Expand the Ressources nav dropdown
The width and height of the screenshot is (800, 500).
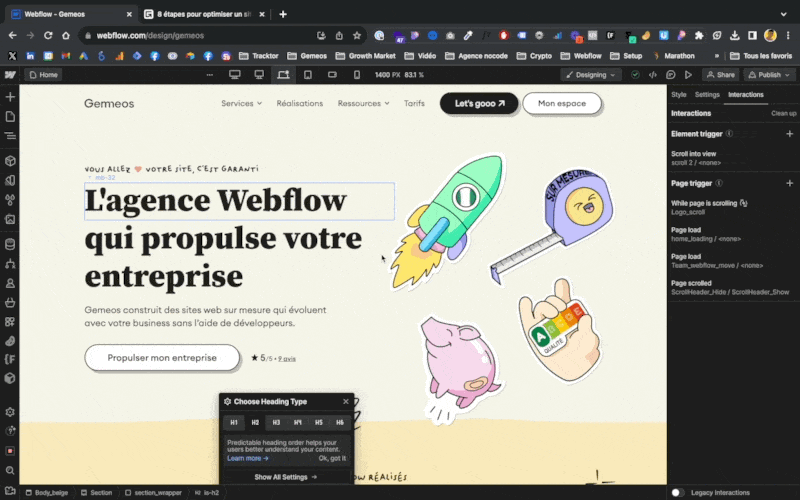pyautogui.click(x=363, y=103)
